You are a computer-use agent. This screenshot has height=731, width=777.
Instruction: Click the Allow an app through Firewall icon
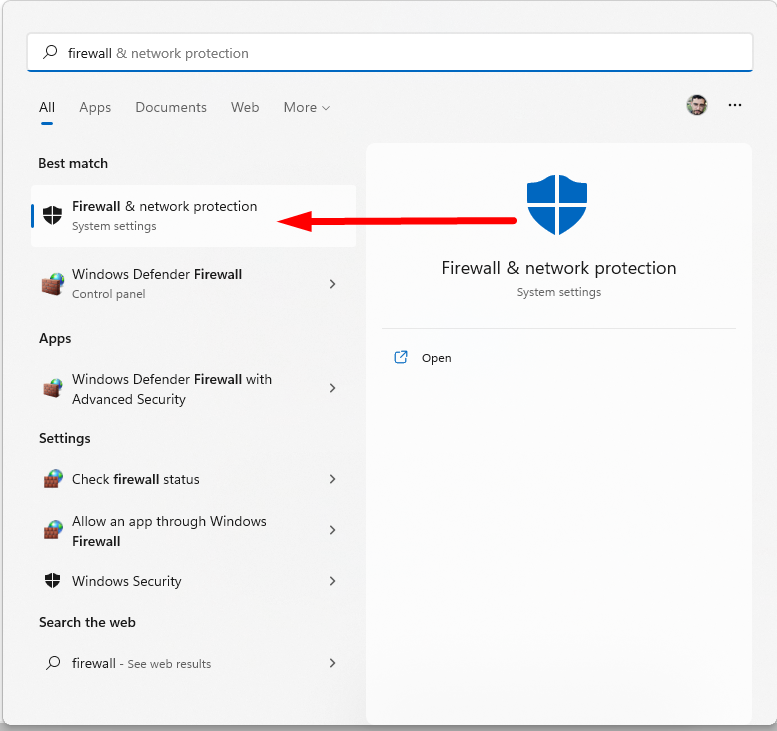click(53, 530)
